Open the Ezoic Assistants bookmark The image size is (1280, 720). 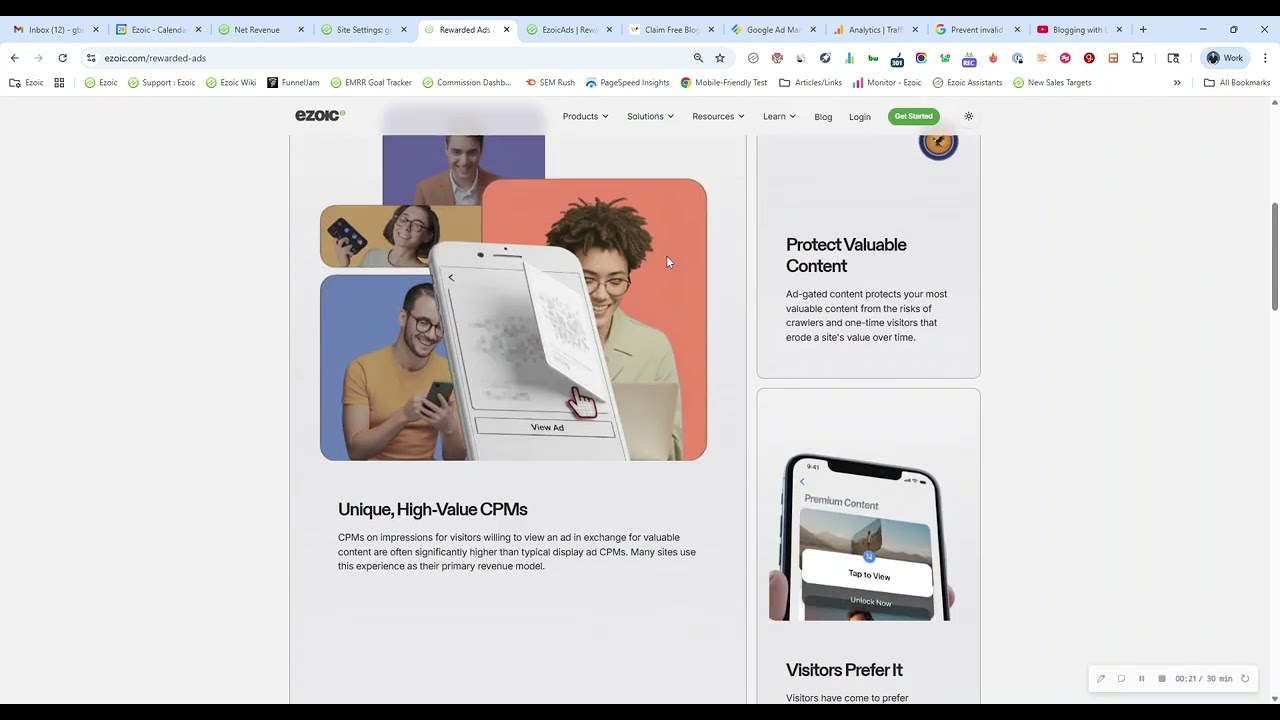(967, 82)
